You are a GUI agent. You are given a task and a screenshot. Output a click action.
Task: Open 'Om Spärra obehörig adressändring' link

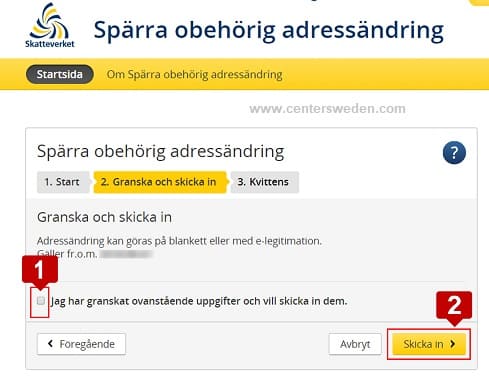pos(194,74)
